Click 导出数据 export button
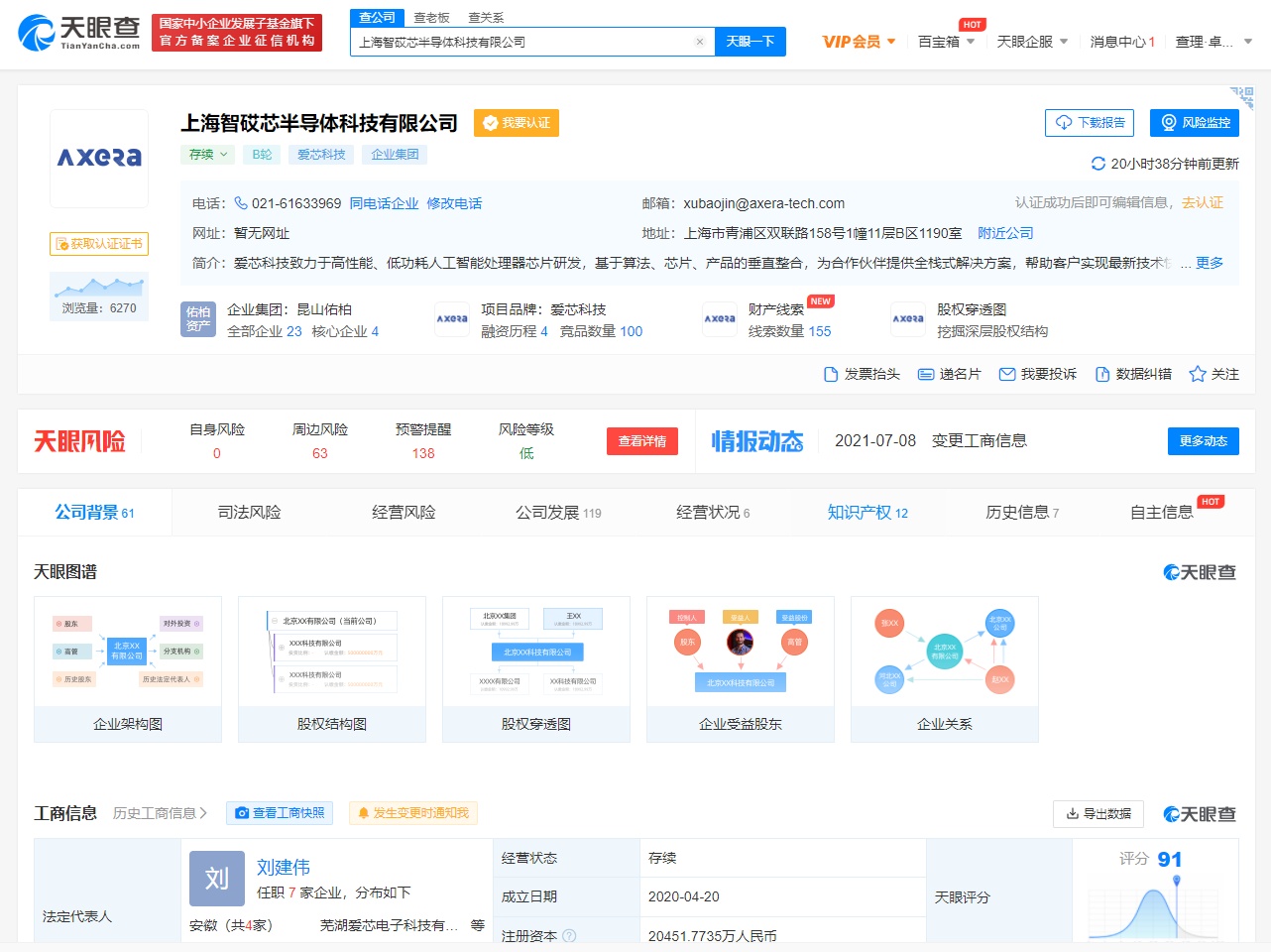This screenshot has width=1271, height=952. 1098,814
